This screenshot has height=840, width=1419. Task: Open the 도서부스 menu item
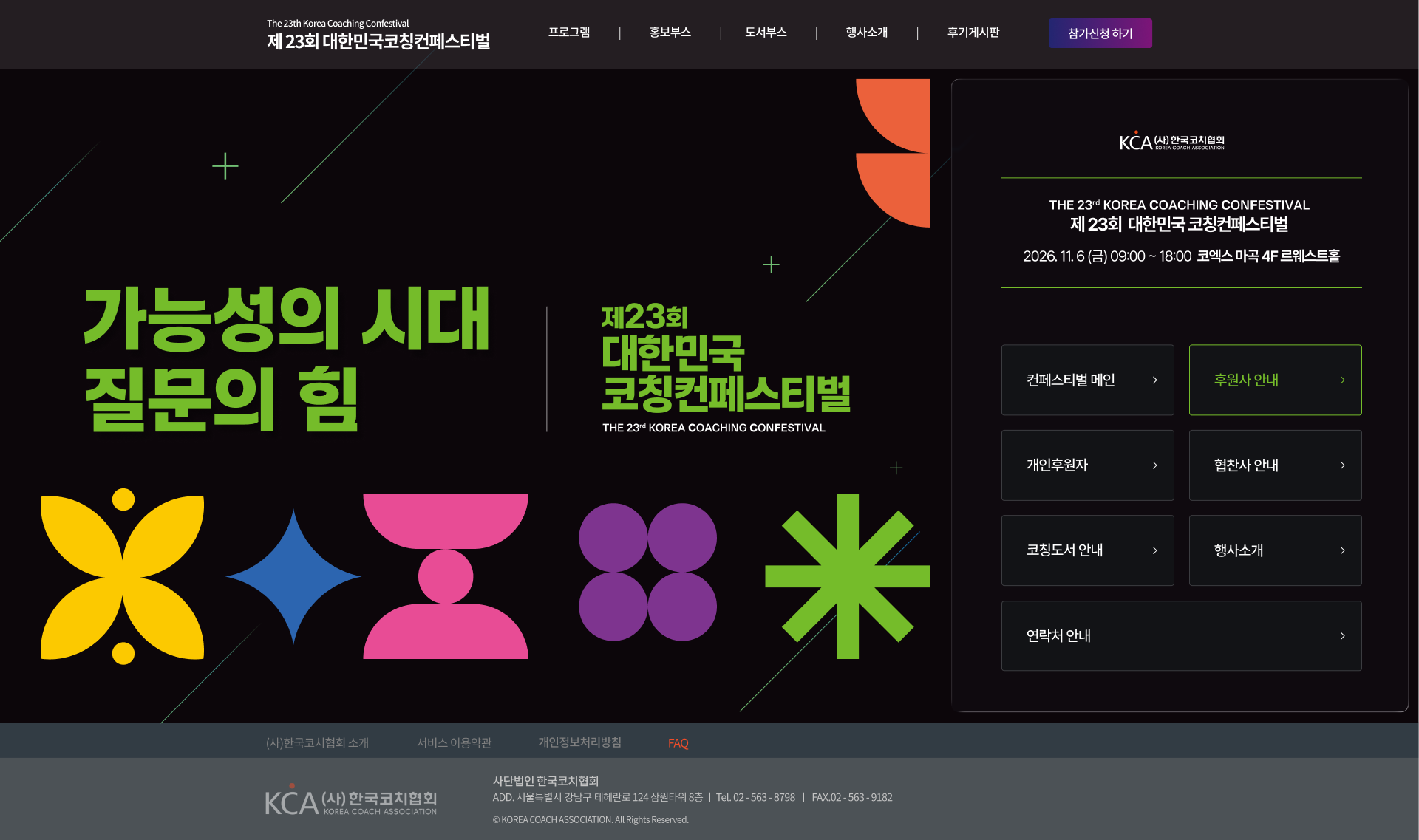[x=766, y=33]
